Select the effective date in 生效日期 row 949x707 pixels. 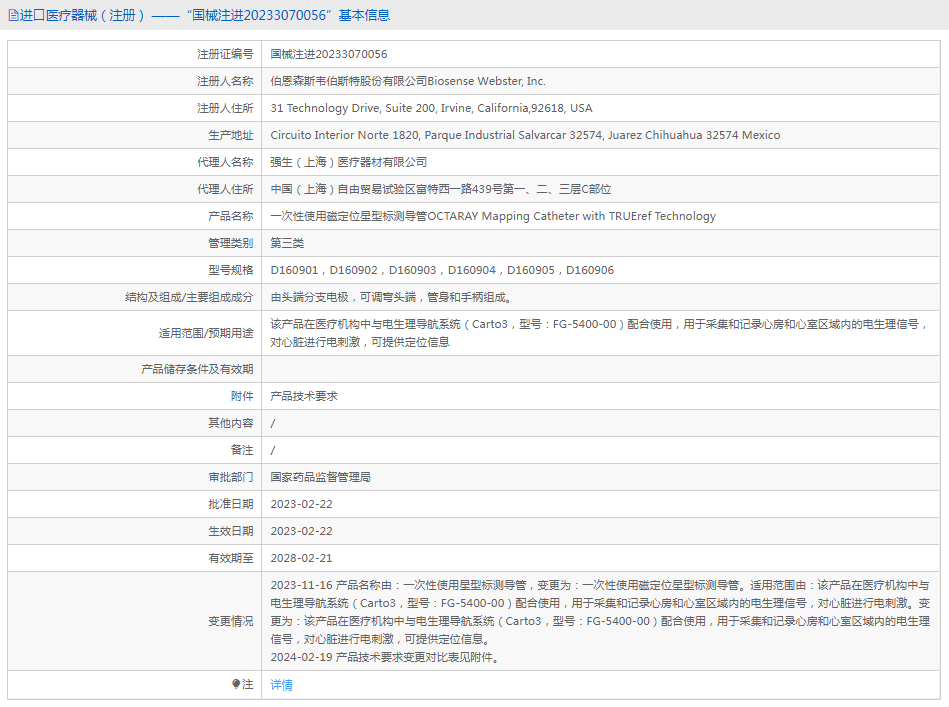click(301, 531)
